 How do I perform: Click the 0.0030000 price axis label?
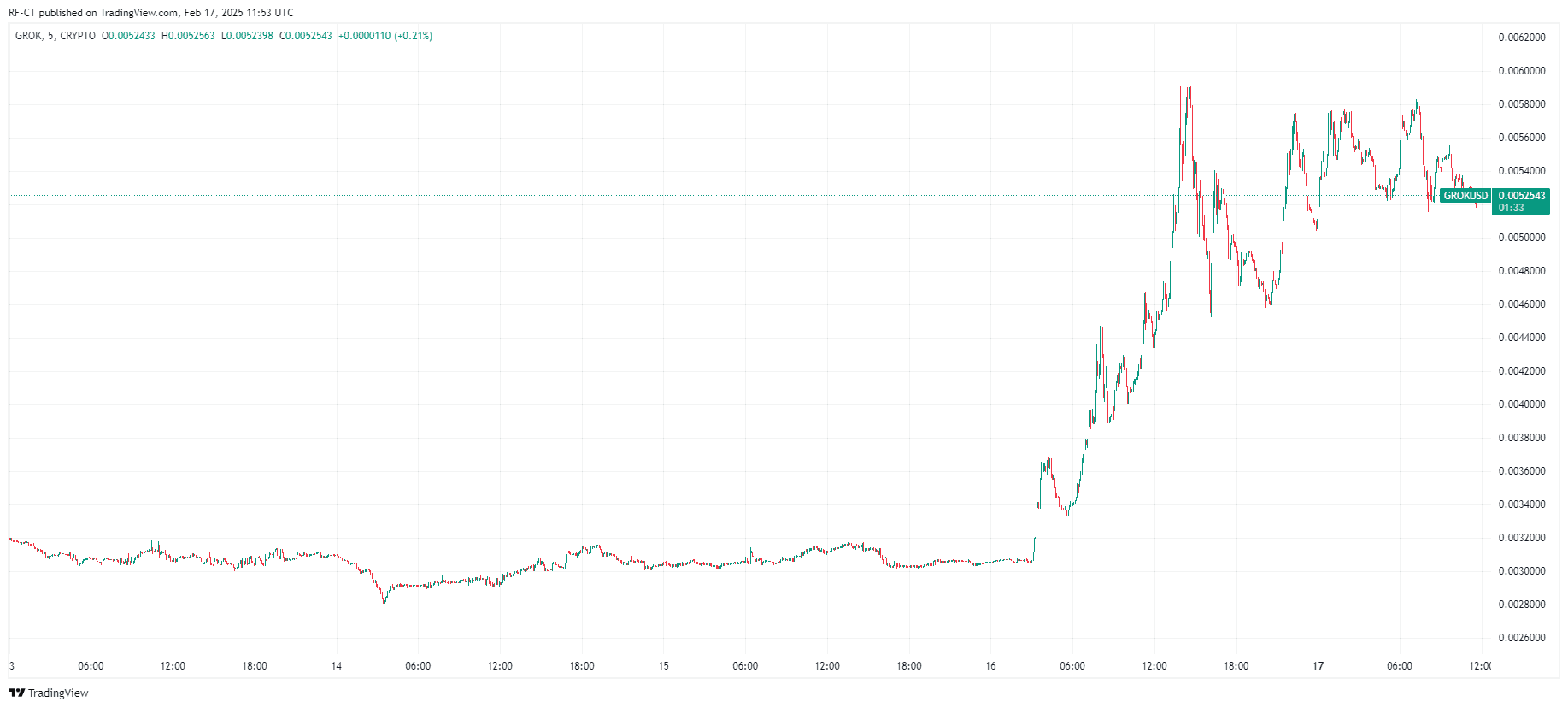[x=1522, y=571]
